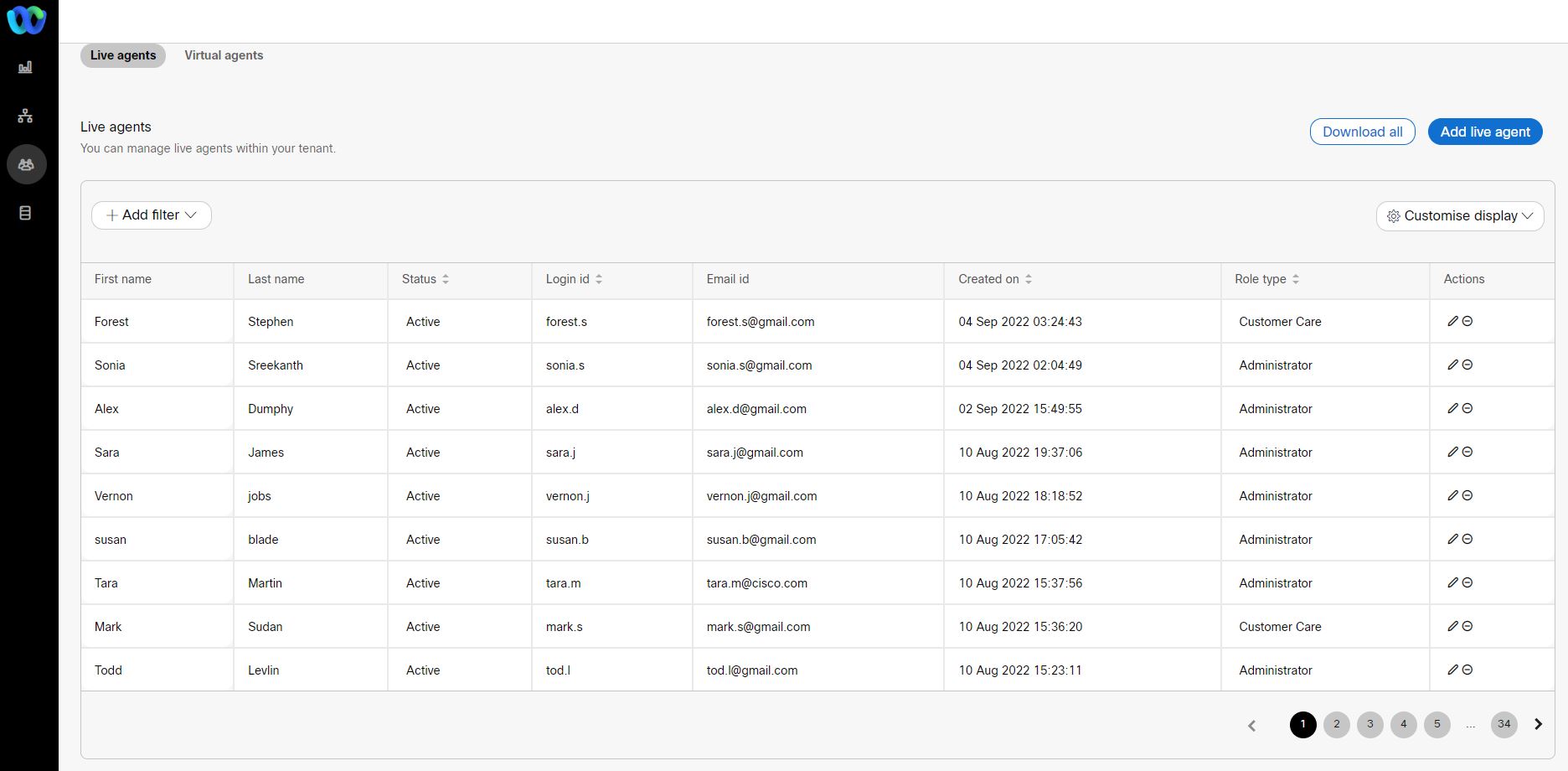The image size is (1568, 771).
Task: Click the Download all button
Action: (x=1363, y=132)
